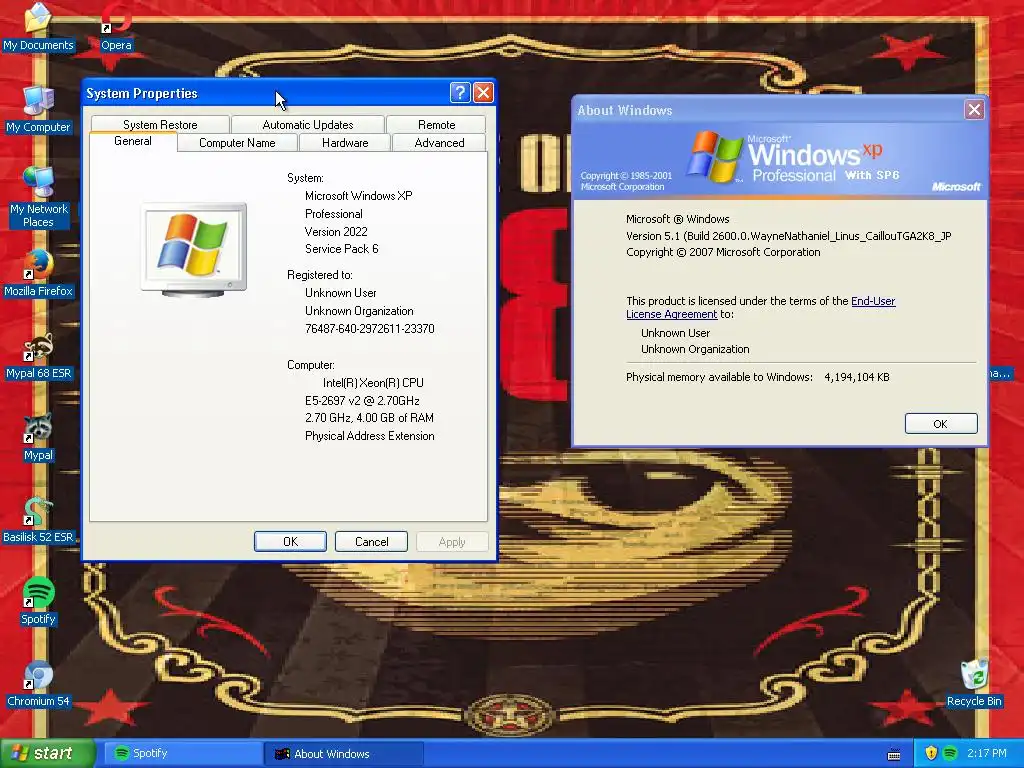The width and height of the screenshot is (1024, 768).
Task: Open the My Documents desktop icon
Action: (38, 26)
